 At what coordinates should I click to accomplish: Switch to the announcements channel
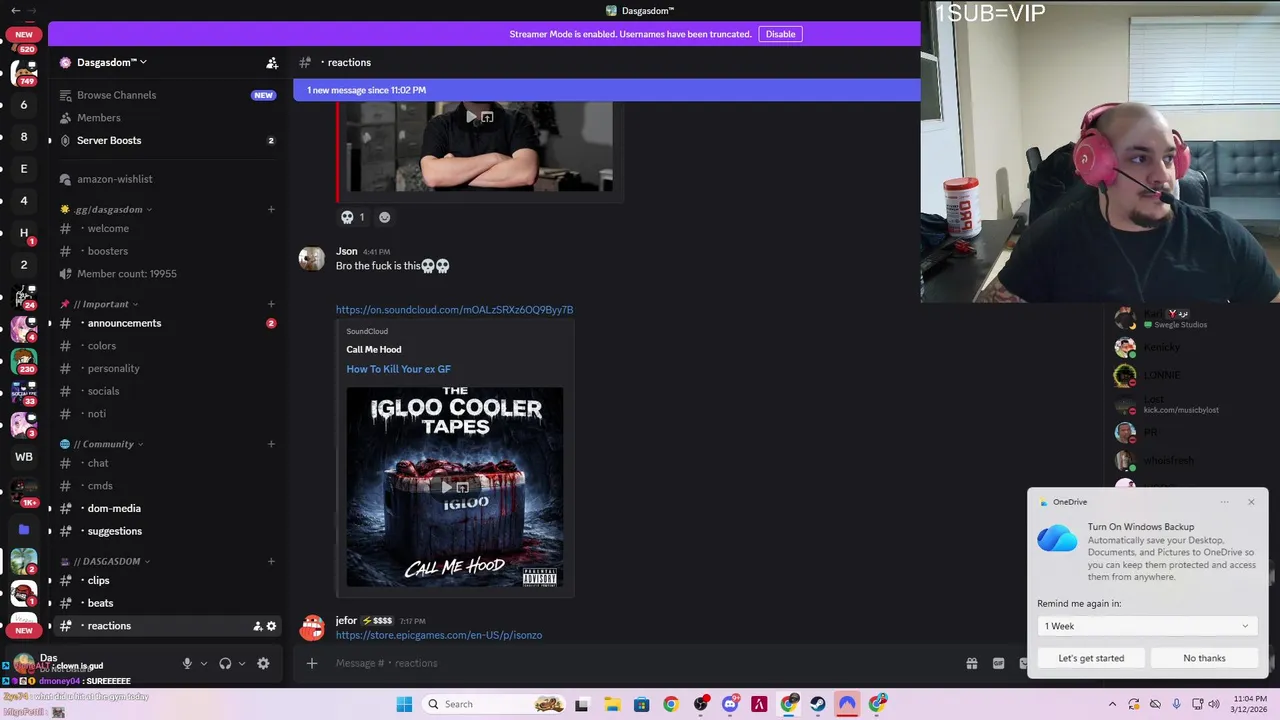[166, 323]
